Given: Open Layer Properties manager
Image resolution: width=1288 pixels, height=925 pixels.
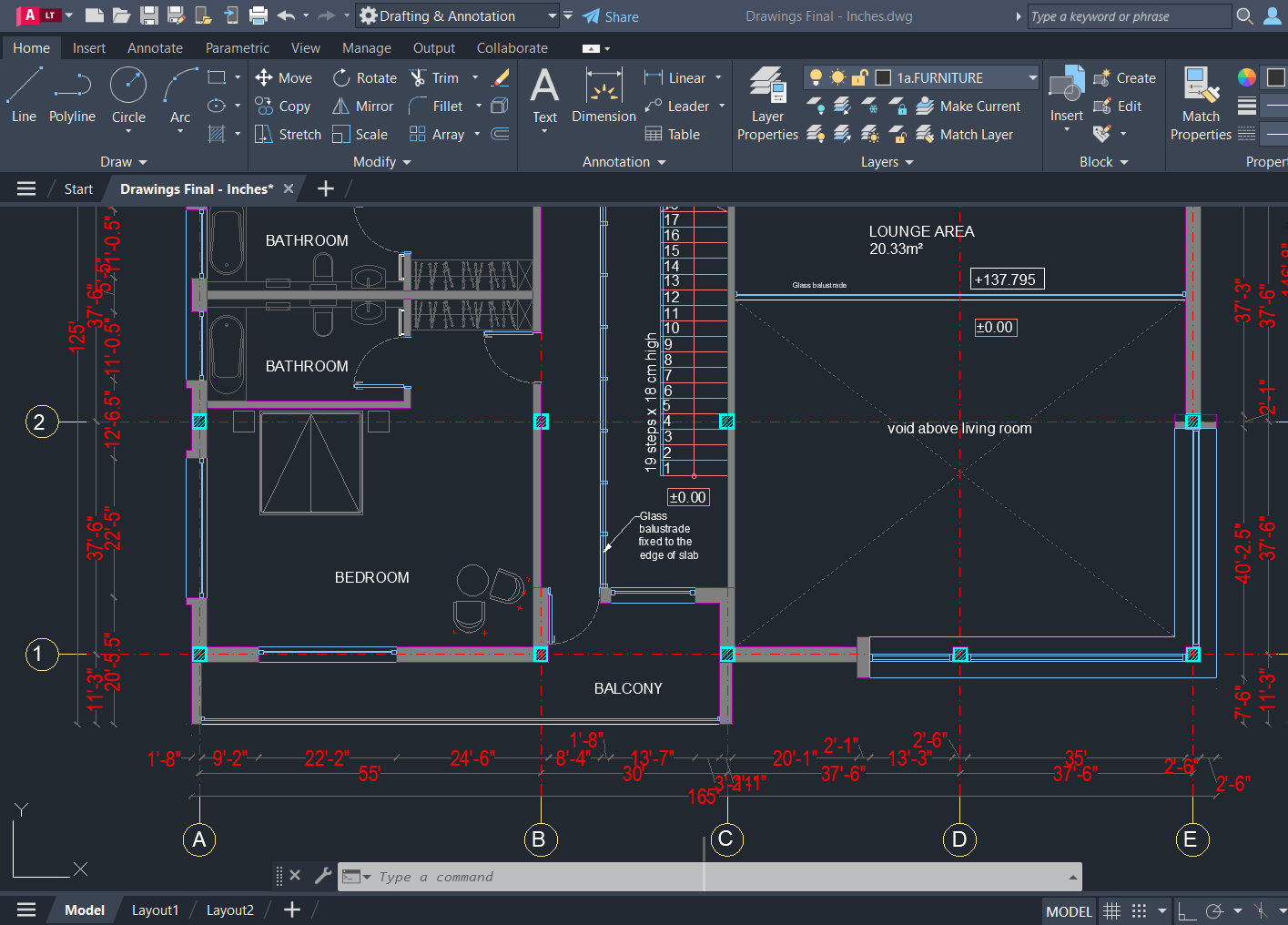Looking at the screenshot, I should click(x=767, y=104).
